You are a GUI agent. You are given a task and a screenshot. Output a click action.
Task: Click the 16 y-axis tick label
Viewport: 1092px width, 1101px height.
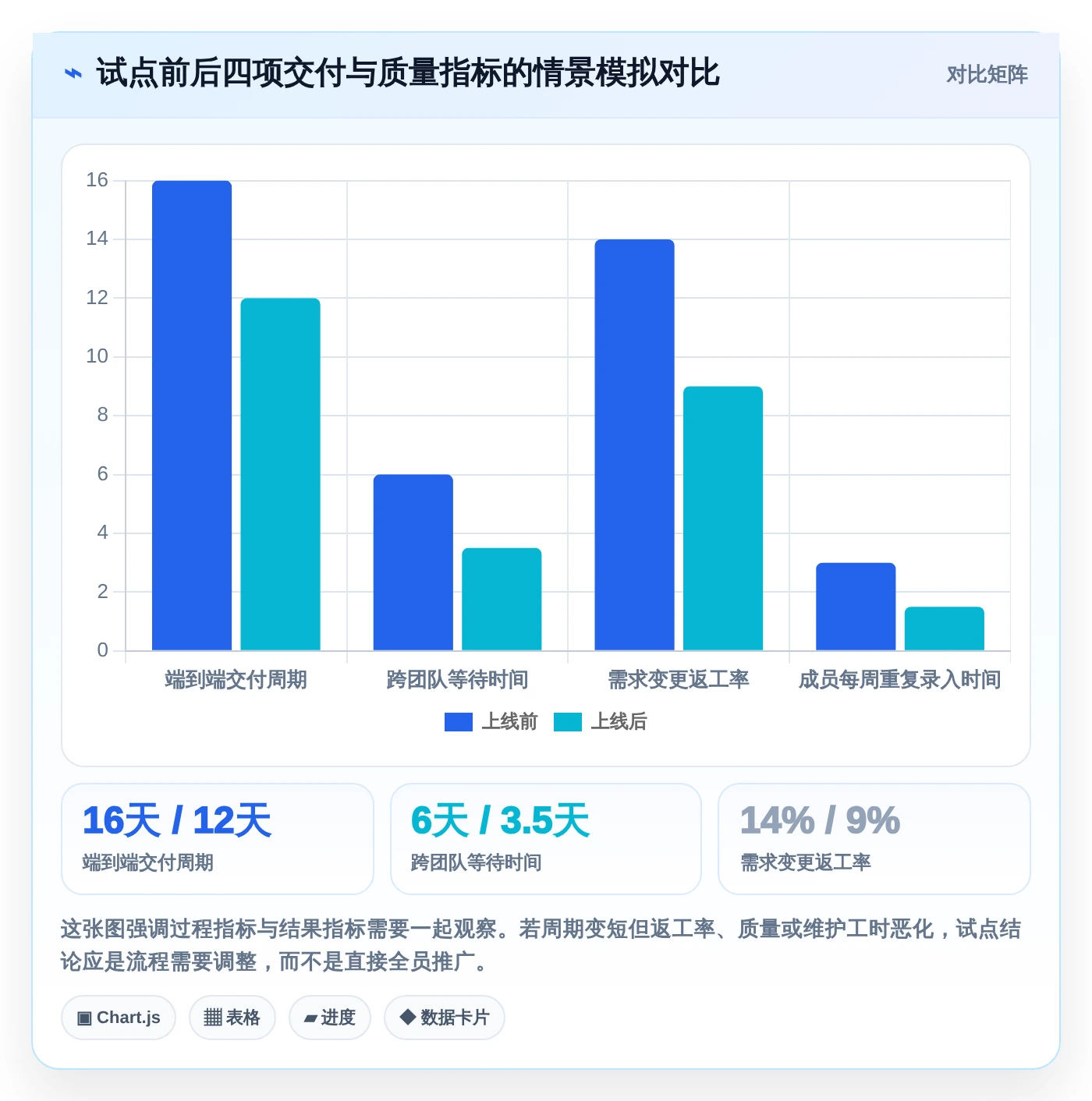point(97,180)
